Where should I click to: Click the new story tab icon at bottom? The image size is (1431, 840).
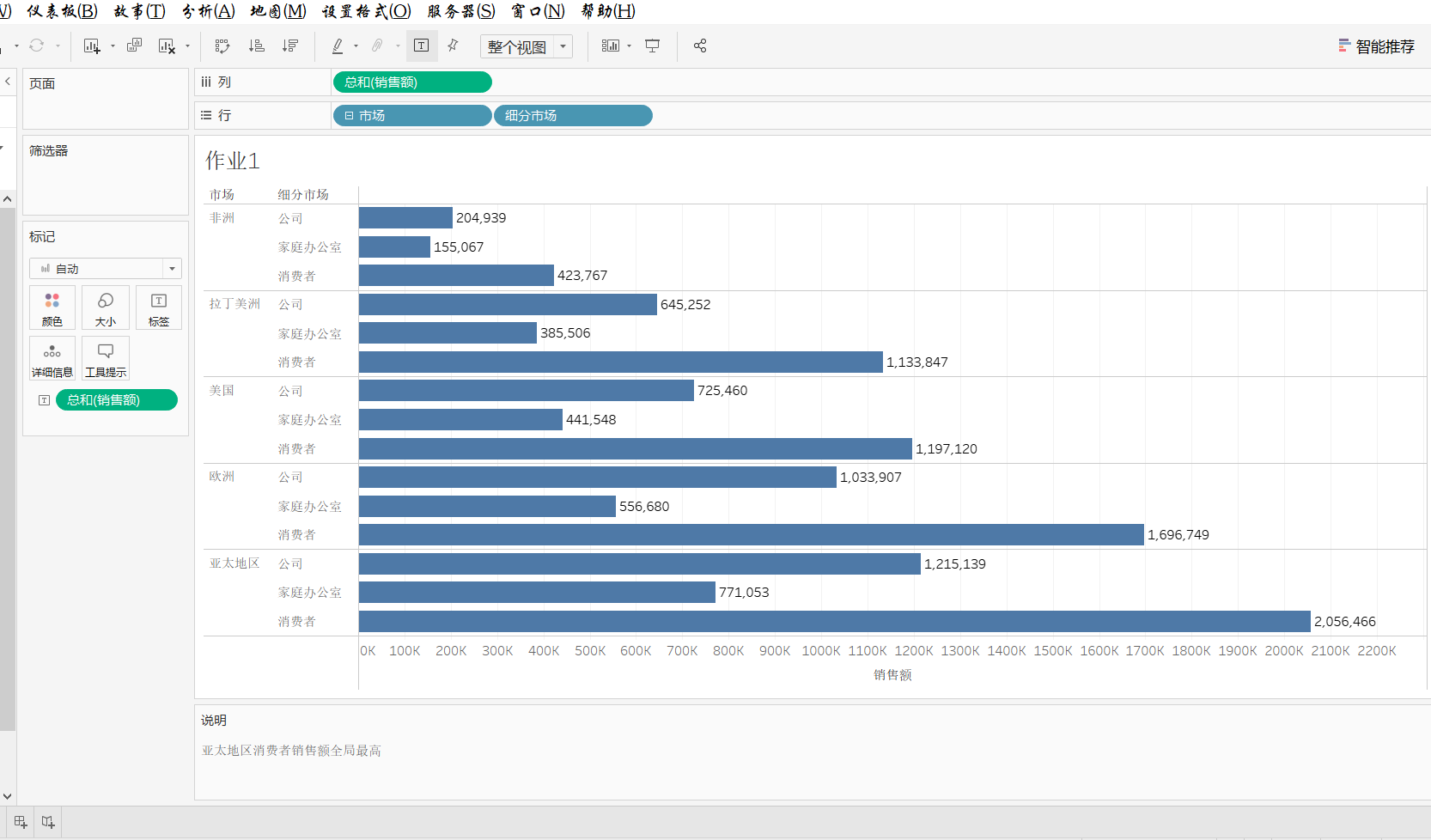[x=48, y=822]
